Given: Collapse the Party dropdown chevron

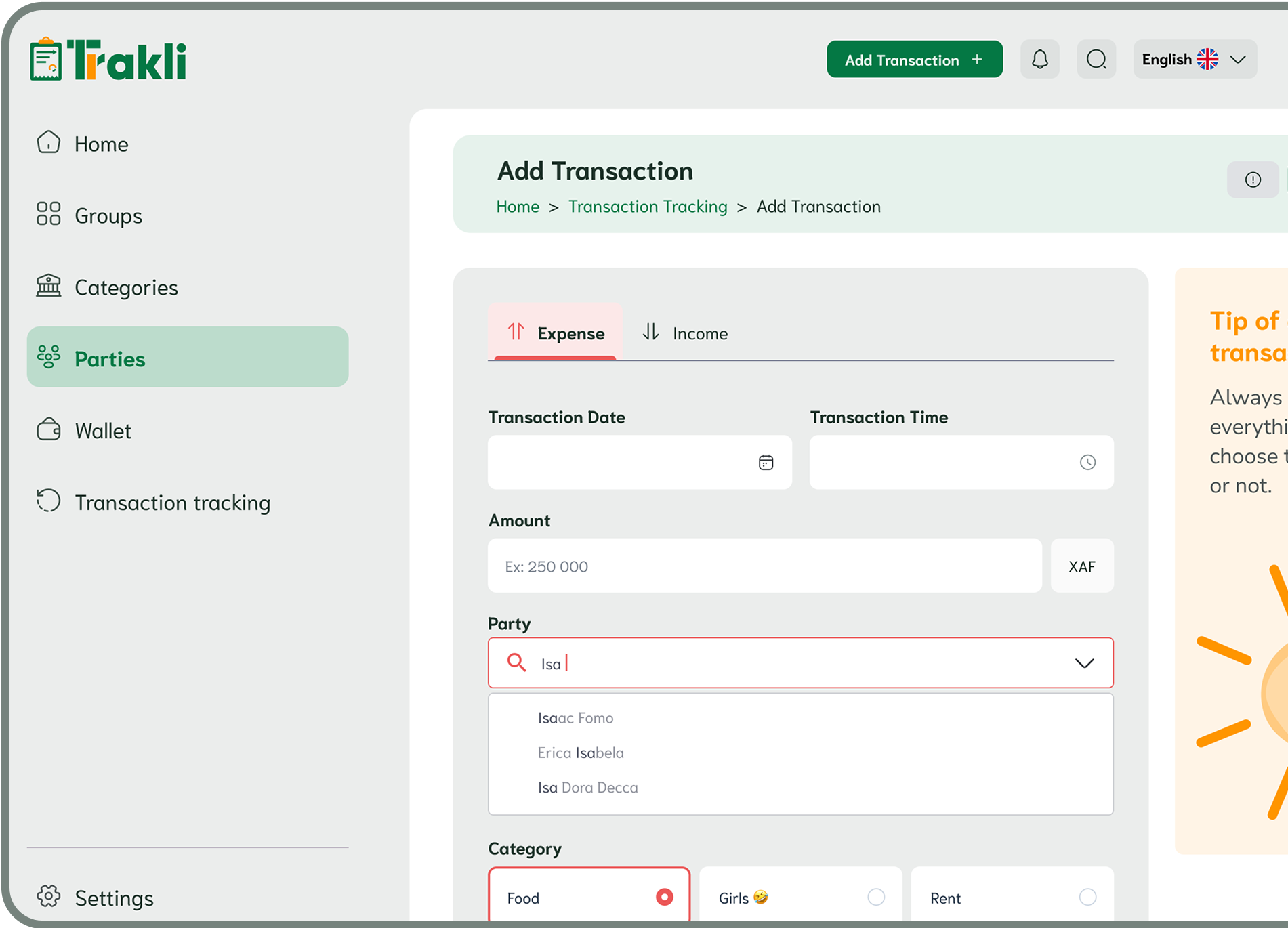Looking at the screenshot, I should 1084,663.
